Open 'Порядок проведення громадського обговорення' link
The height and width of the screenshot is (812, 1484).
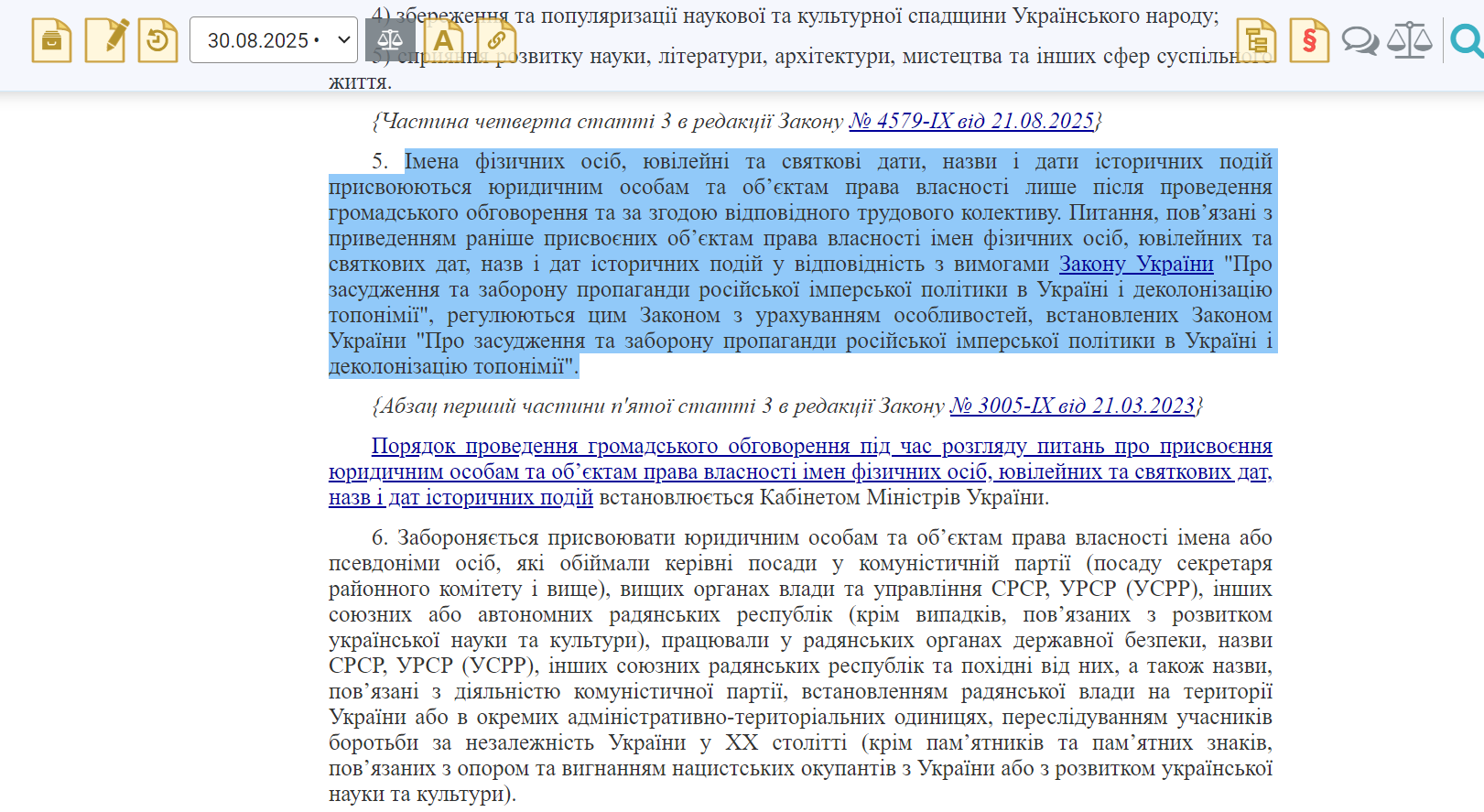pos(800,471)
